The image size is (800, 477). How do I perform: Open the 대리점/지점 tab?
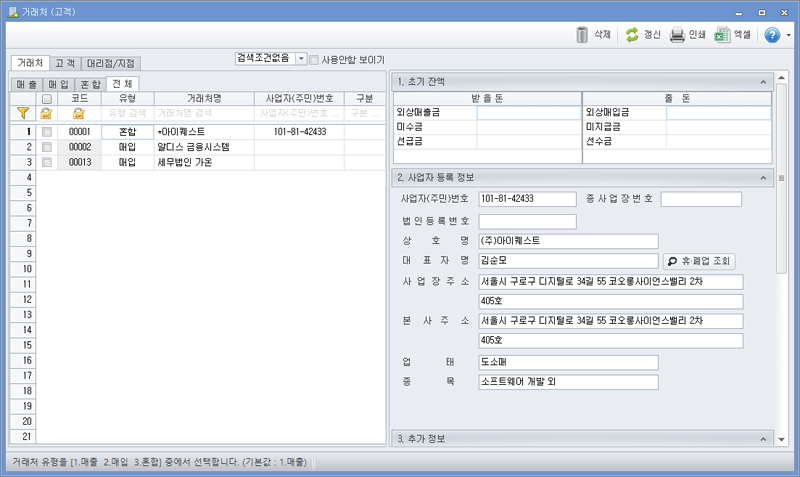click(112, 63)
